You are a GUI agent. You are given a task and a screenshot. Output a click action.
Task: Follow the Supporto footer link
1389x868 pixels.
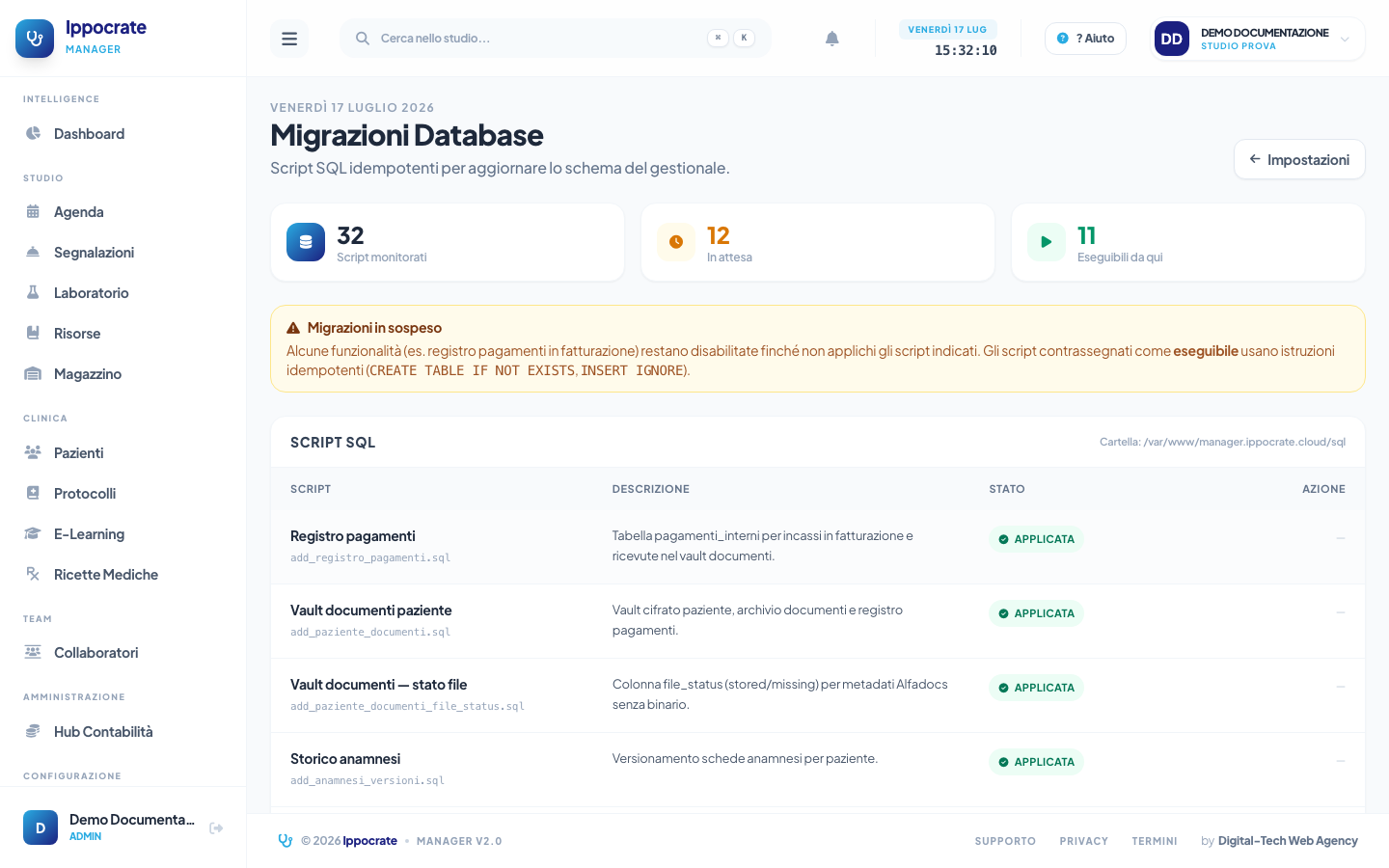(x=1005, y=841)
